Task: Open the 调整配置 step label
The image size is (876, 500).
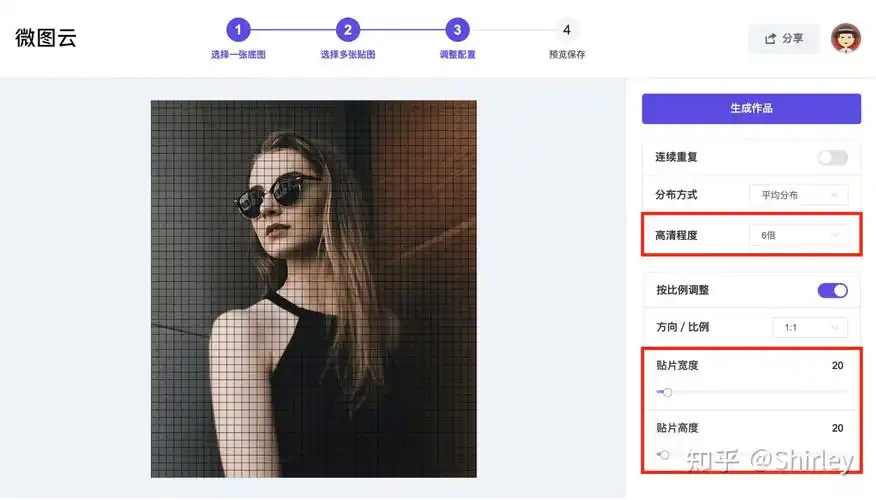Action: pyautogui.click(x=457, y=54)
